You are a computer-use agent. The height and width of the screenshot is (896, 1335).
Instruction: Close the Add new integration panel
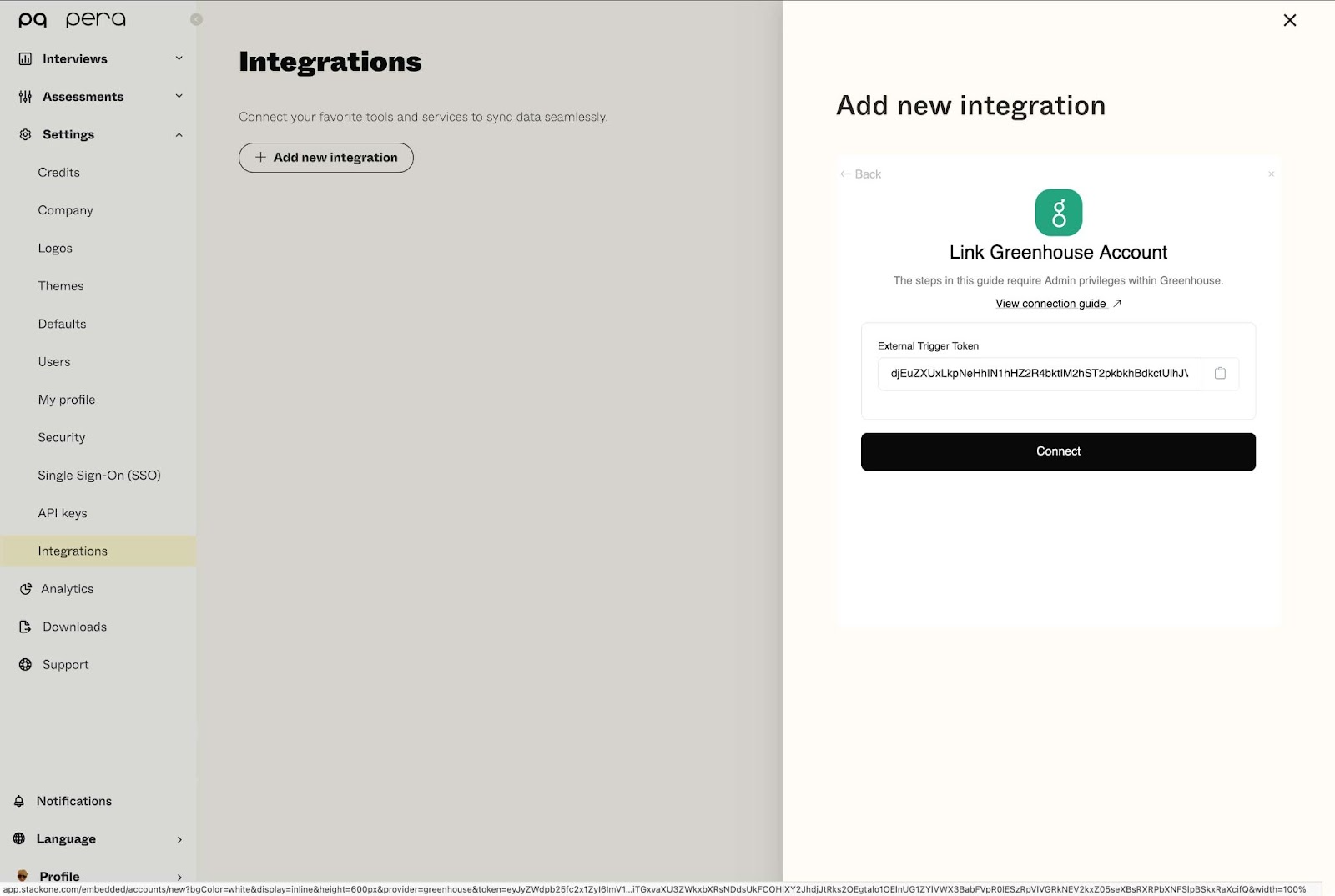click(1289, 20)
